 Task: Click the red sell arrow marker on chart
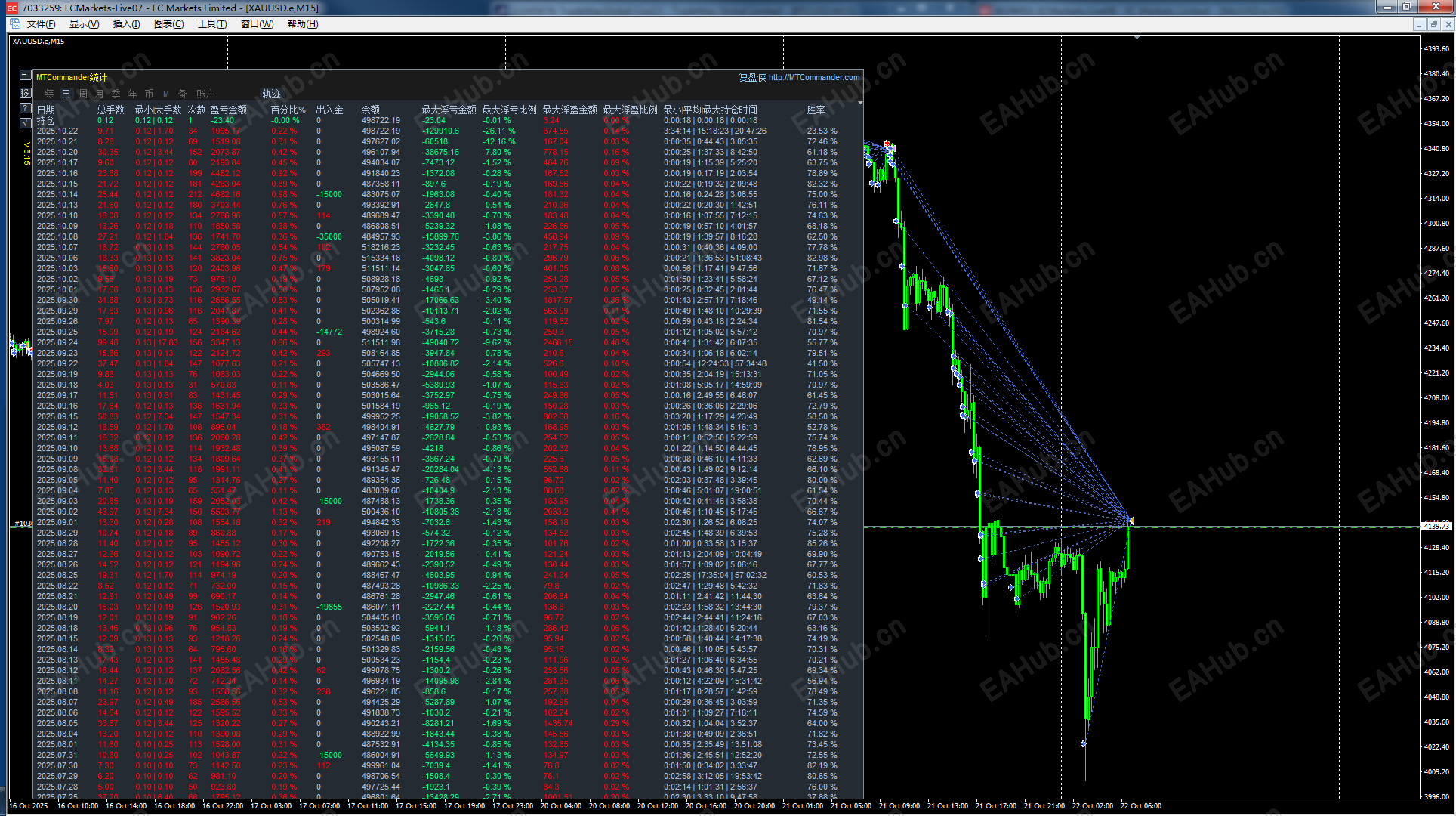point(887,144)
